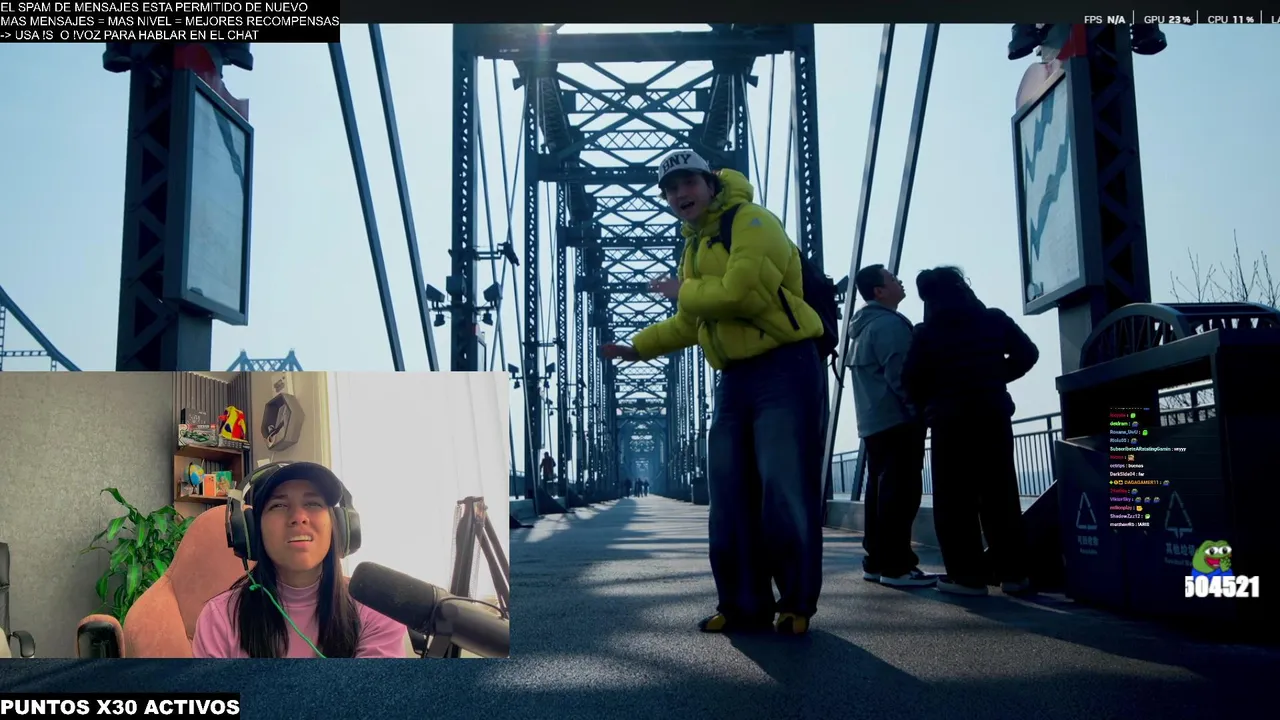The width and height of the screenshot is (1280, 720).
Task: Click the USA !S O !VOZ chat hint
Action: coord(130,35)
